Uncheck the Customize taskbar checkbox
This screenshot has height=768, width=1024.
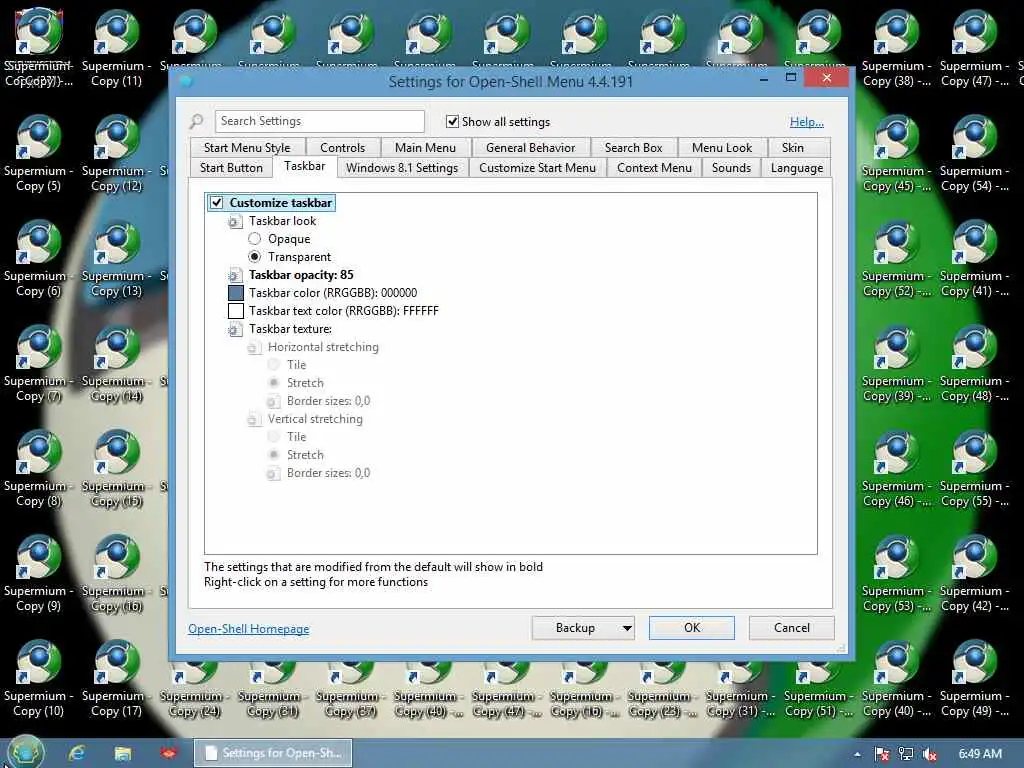[217, 202]
